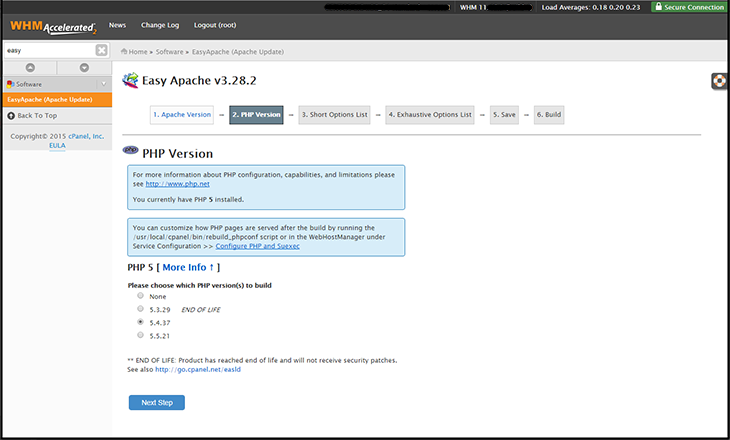Image resolution: width=730 pixels, height=440 pixels.
Task: Select EasyApache (Apache Update) in sidebar
Action: coord(57,100)
